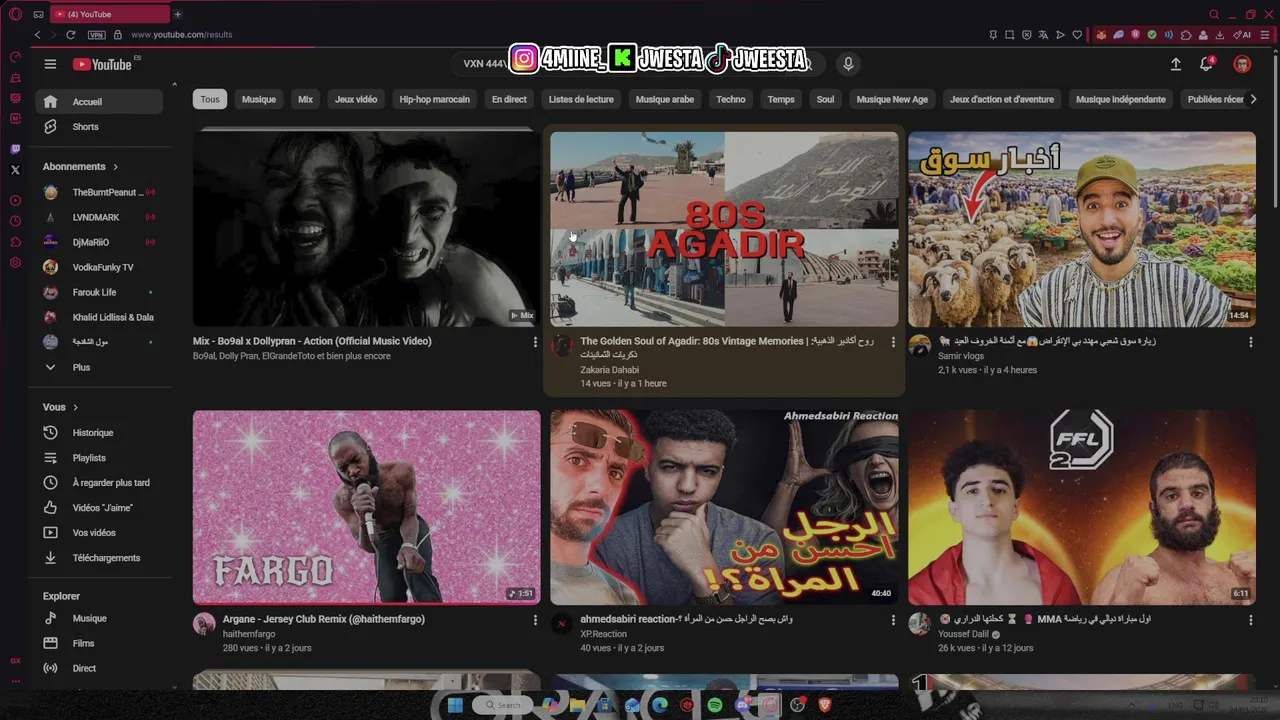The image size is (1280, 720).
Task: Start voice search with the microphone icon
Action: tap(848, 64)
